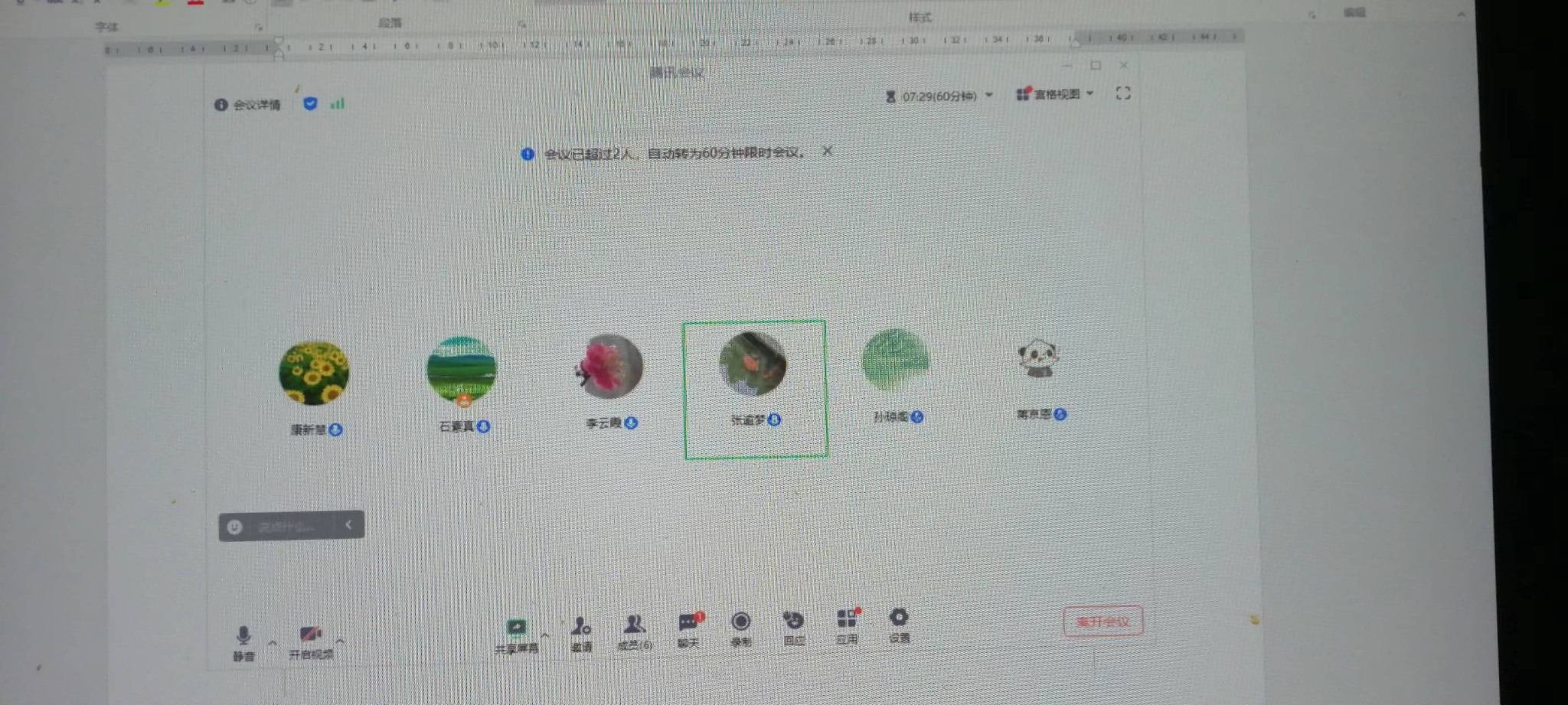Toggle full screen mode icon
Image resolution: width=1568 pixels, height=705 pixels.
click(1123, 93)
